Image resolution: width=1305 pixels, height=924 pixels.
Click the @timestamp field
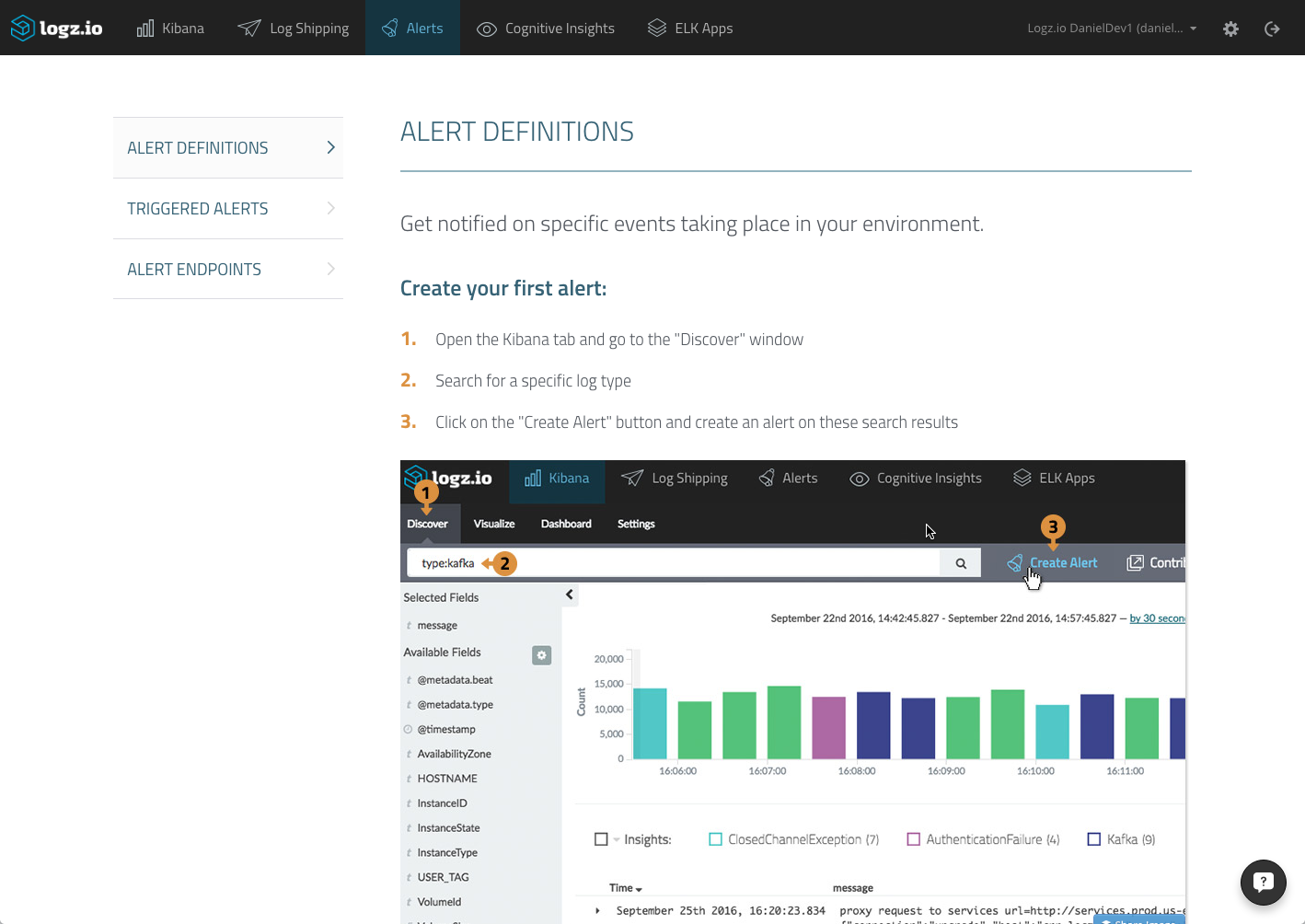tap(446, 729)
